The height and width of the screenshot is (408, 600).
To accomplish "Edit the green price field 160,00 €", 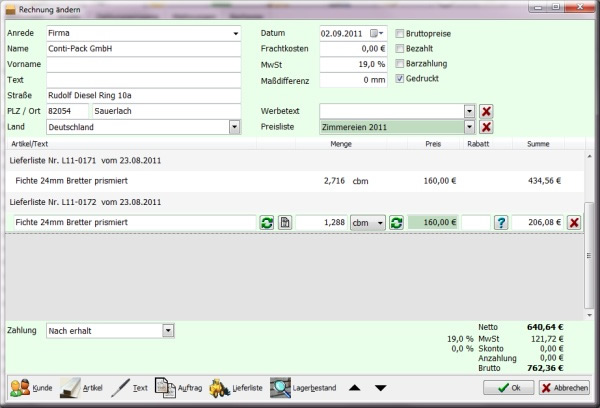I will (433, 222).
